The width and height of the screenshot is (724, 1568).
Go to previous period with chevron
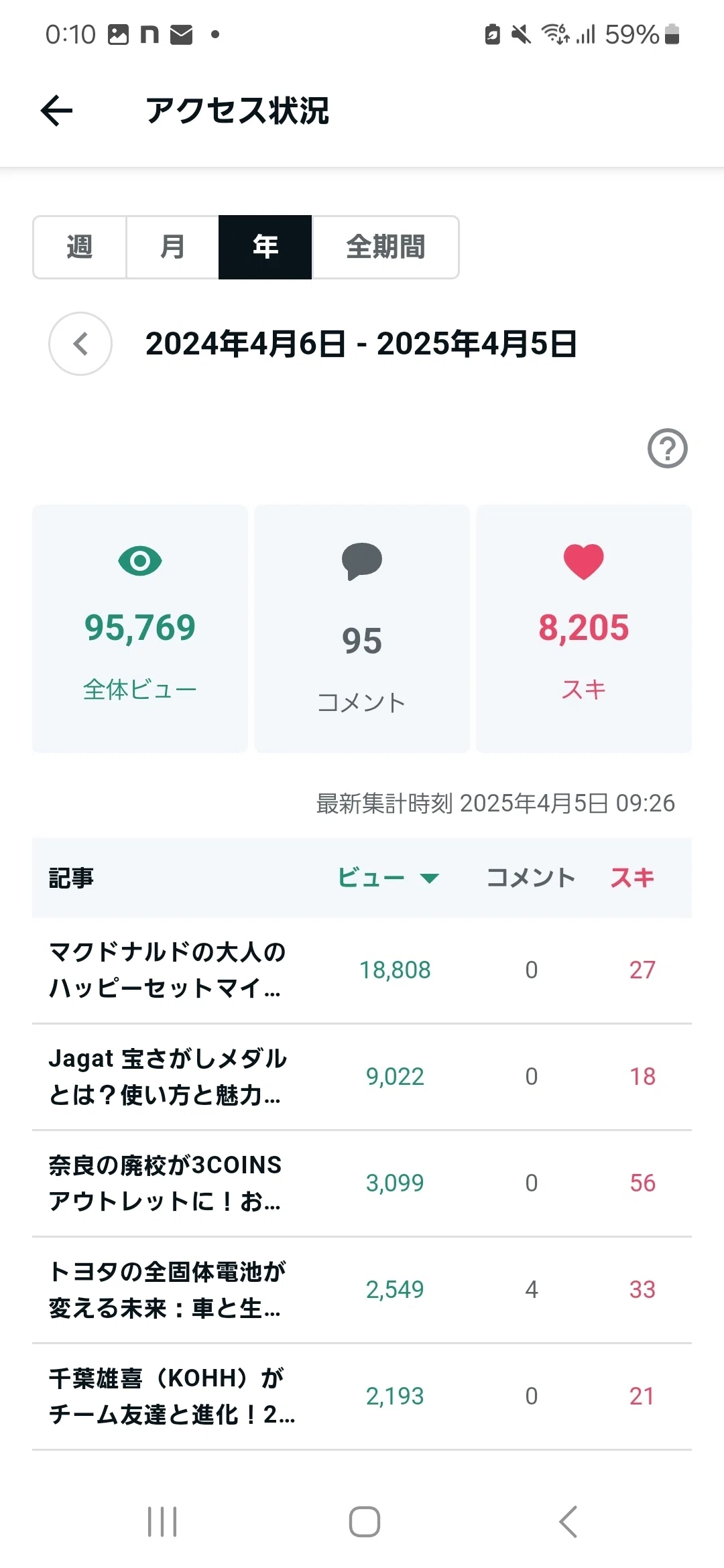[x=80, y=344]
